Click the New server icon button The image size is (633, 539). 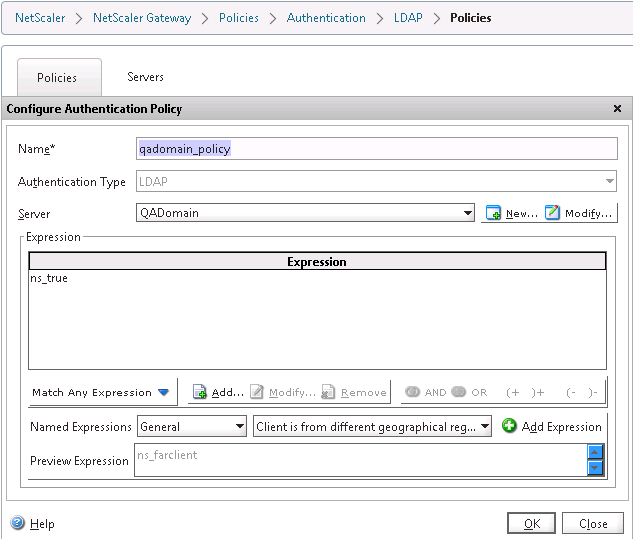[x=493, y=213]
